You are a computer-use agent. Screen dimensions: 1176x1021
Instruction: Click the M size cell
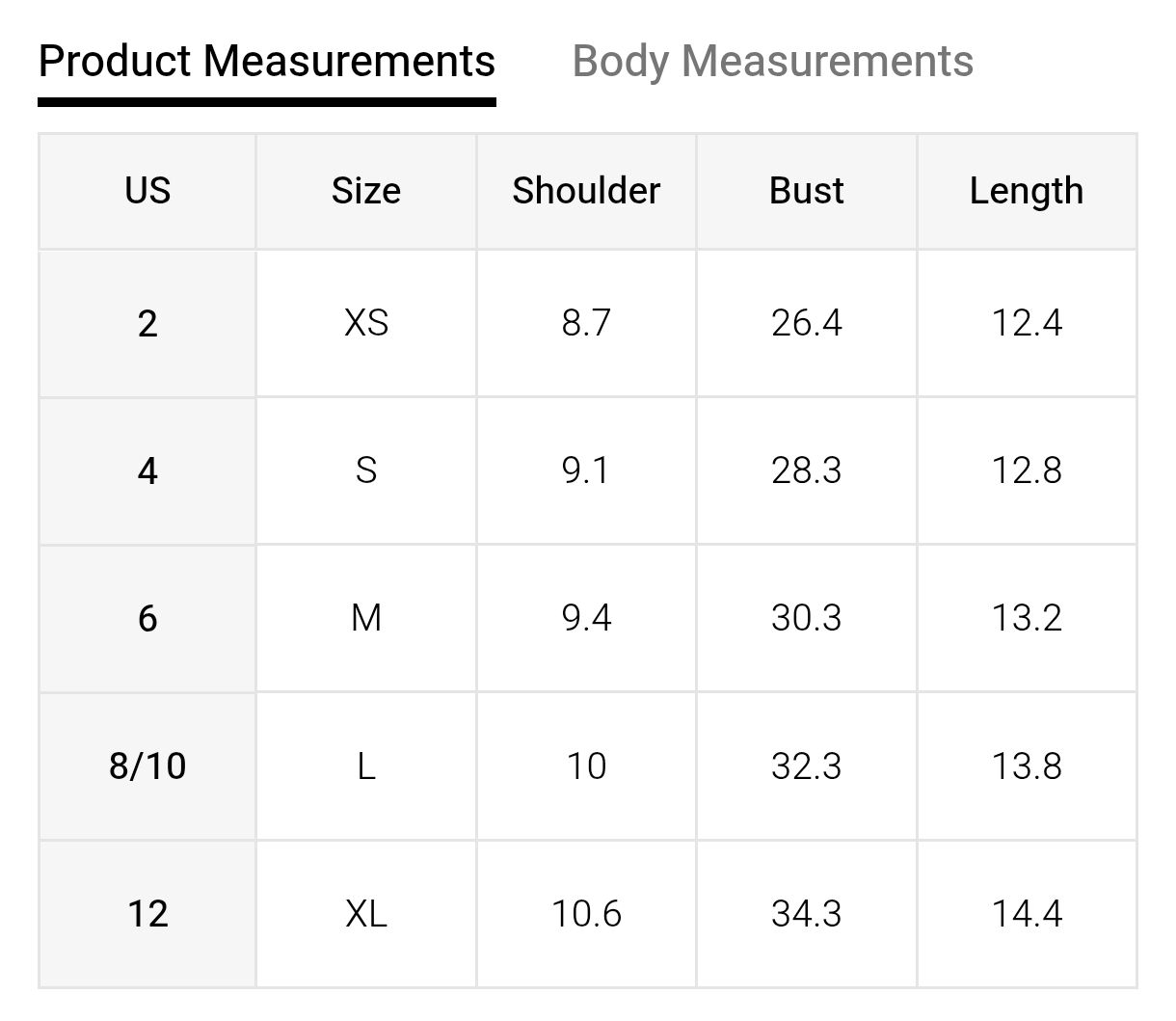tap(366, 618)
